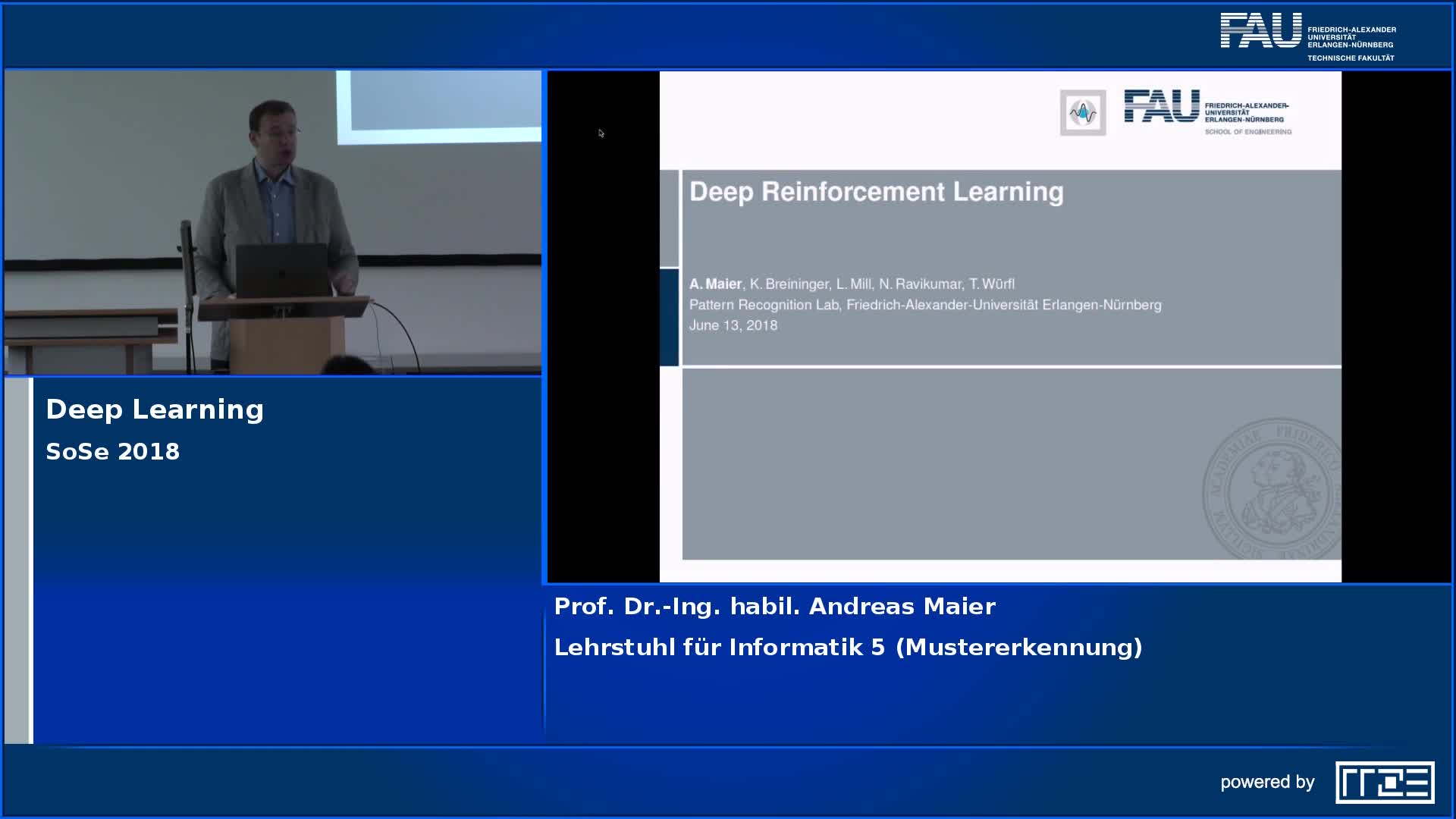The height and width of the screenshot is (819, 1456).
Task: Click the 'Deep Learning' course title text
Action: pyautogui.click(x=155, y=409)
